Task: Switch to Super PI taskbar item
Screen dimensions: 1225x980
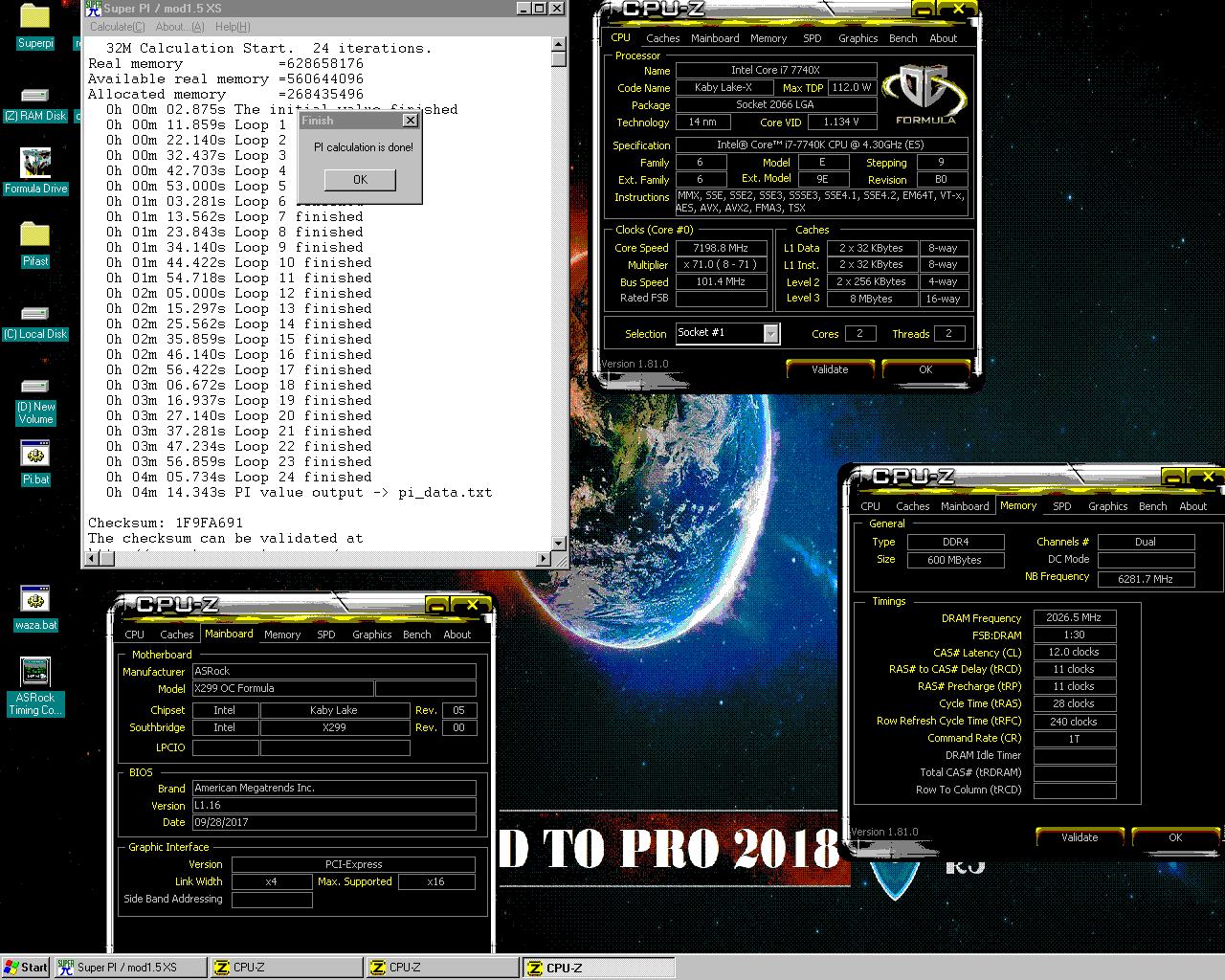Action: [129, 968]
